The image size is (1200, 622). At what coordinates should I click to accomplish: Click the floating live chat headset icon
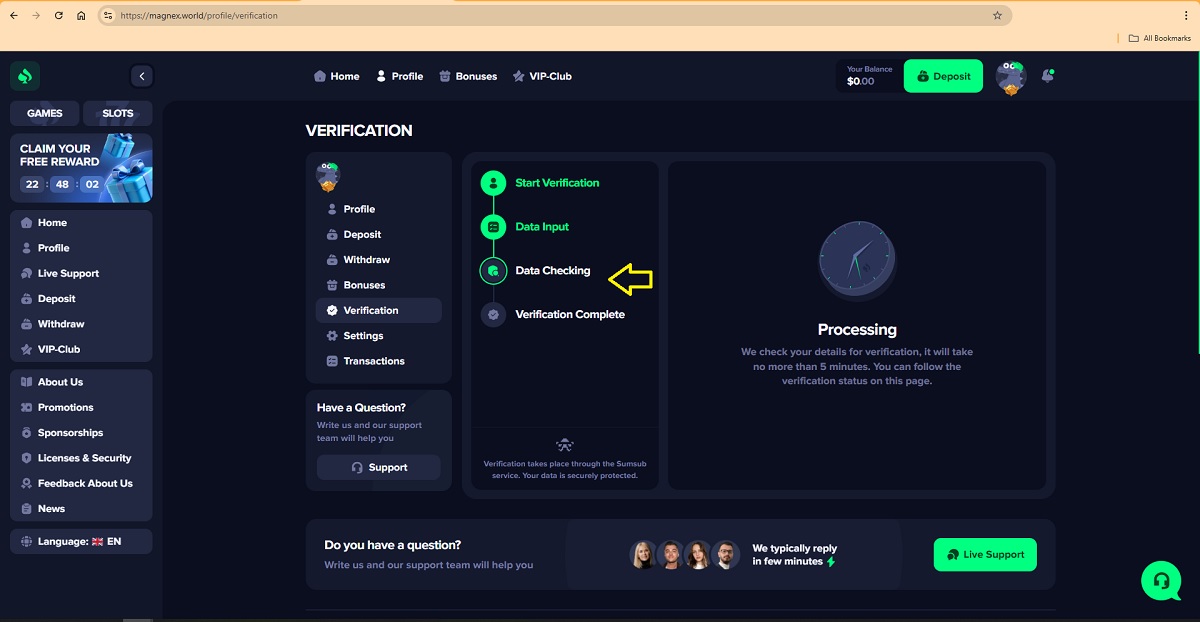[1161, 580]
